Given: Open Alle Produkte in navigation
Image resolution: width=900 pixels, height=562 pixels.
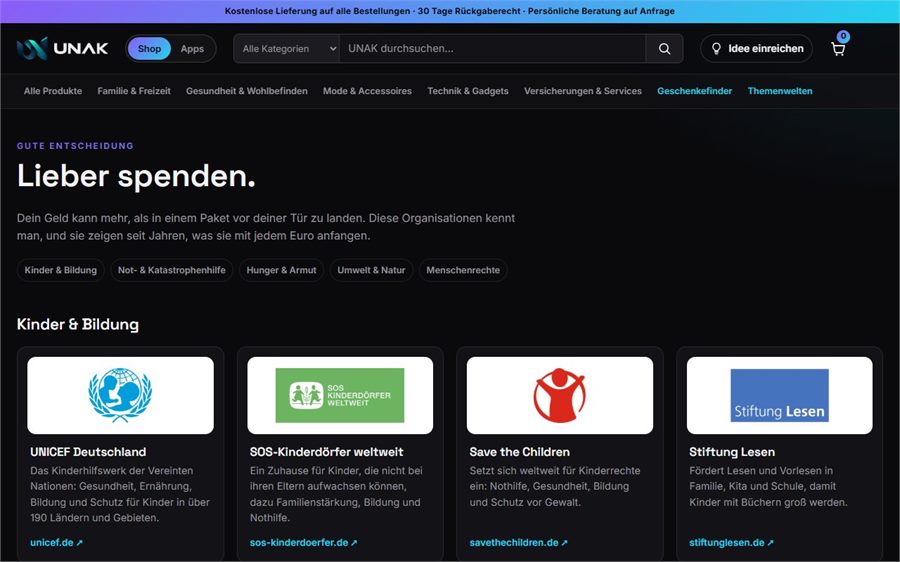Looking at the screenshot, I should pyautogui.click(x=53, y=91).
